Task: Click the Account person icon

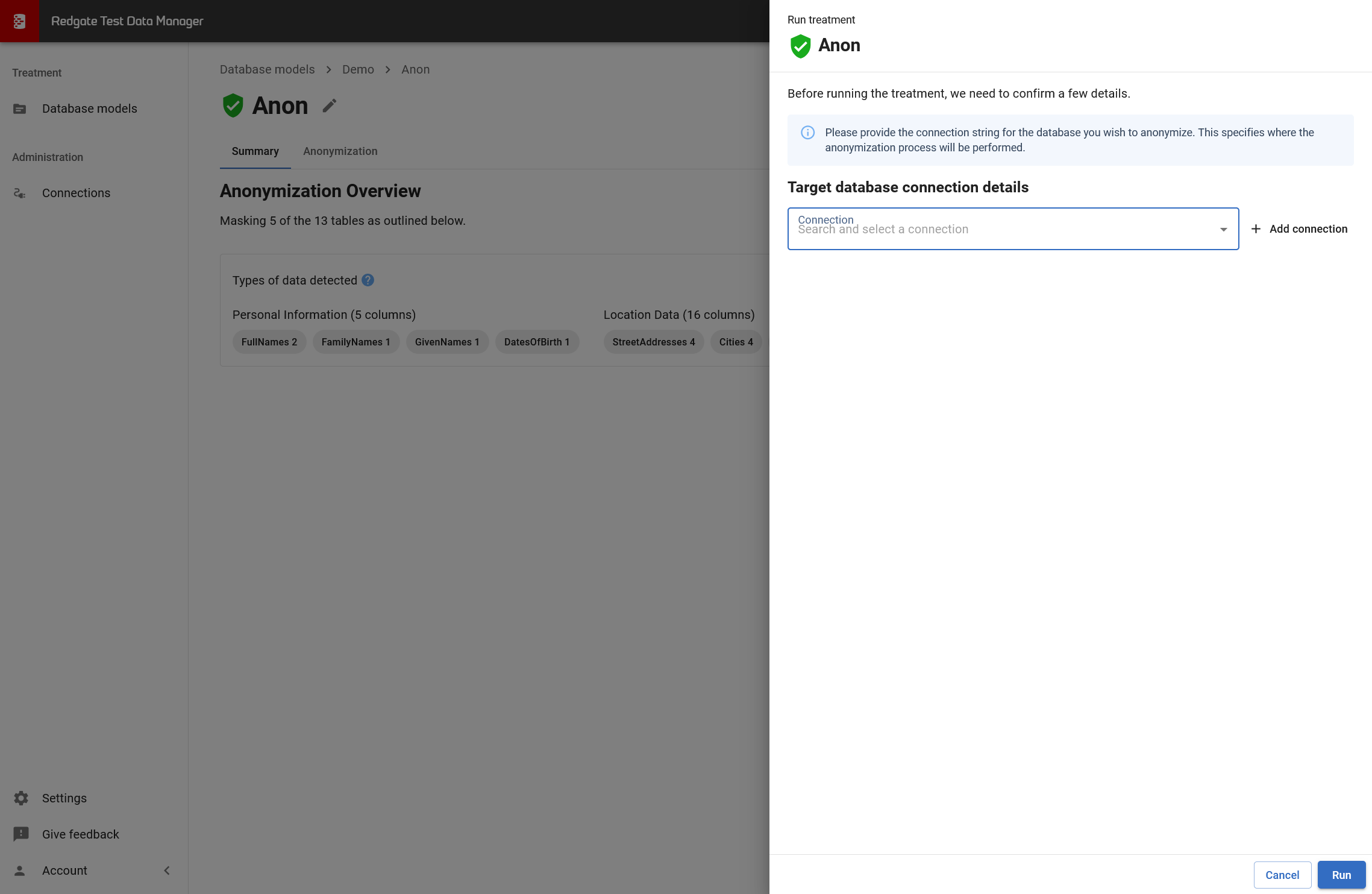Action: click(20, 870)
